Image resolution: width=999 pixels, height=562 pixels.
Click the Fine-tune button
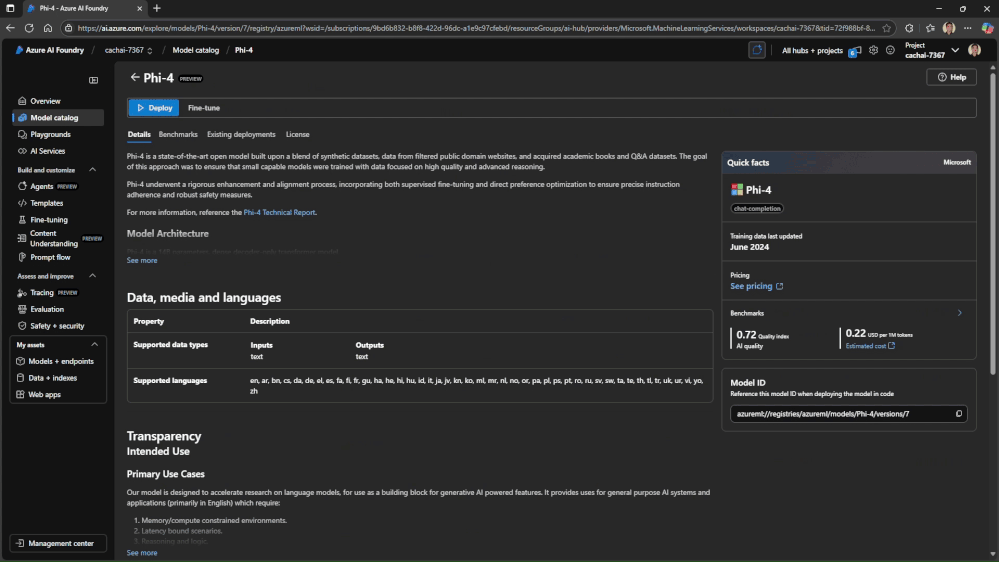[204, 108]
